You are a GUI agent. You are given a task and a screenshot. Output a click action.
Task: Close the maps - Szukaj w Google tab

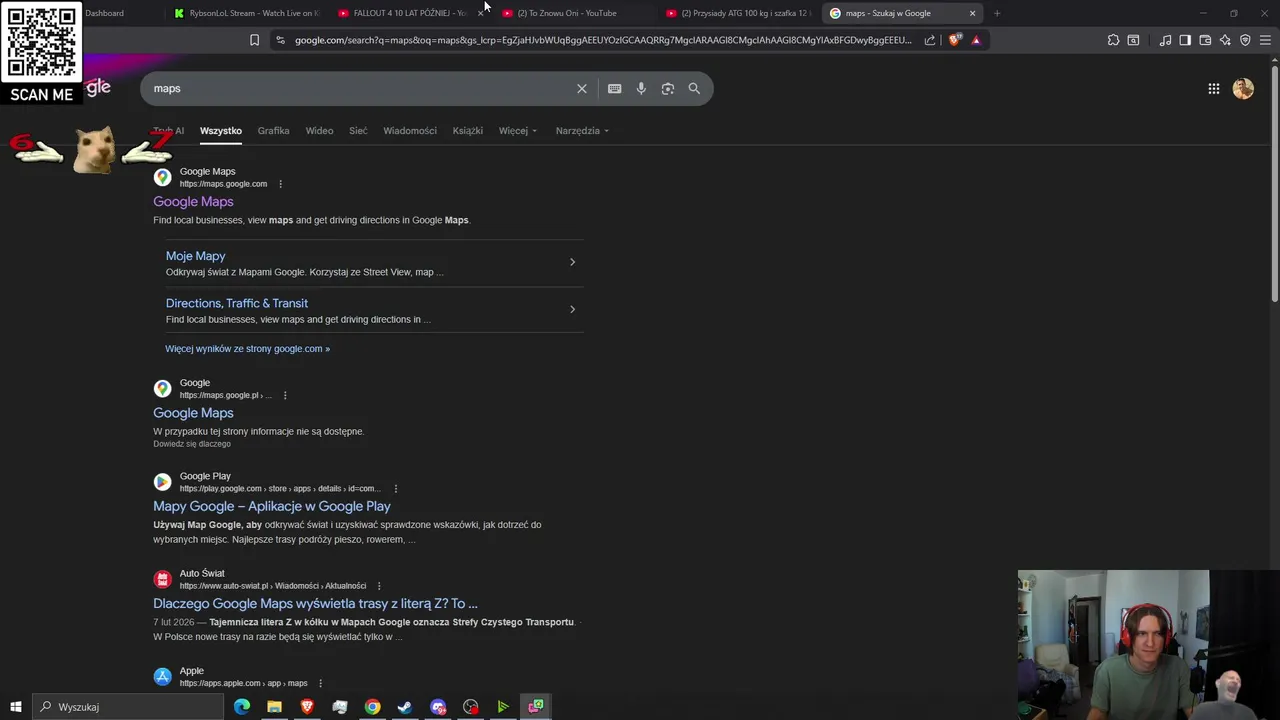pyautogui.click(x=972, y=13)
